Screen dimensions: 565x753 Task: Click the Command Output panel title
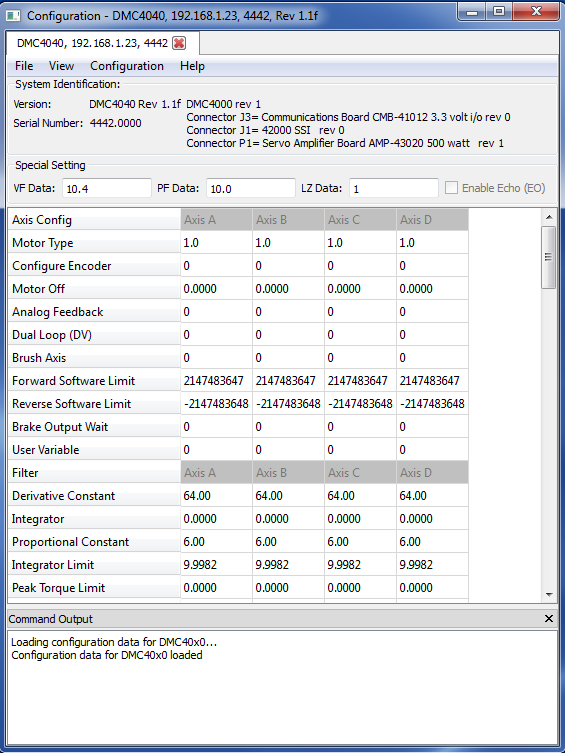(x=51, y=619)
